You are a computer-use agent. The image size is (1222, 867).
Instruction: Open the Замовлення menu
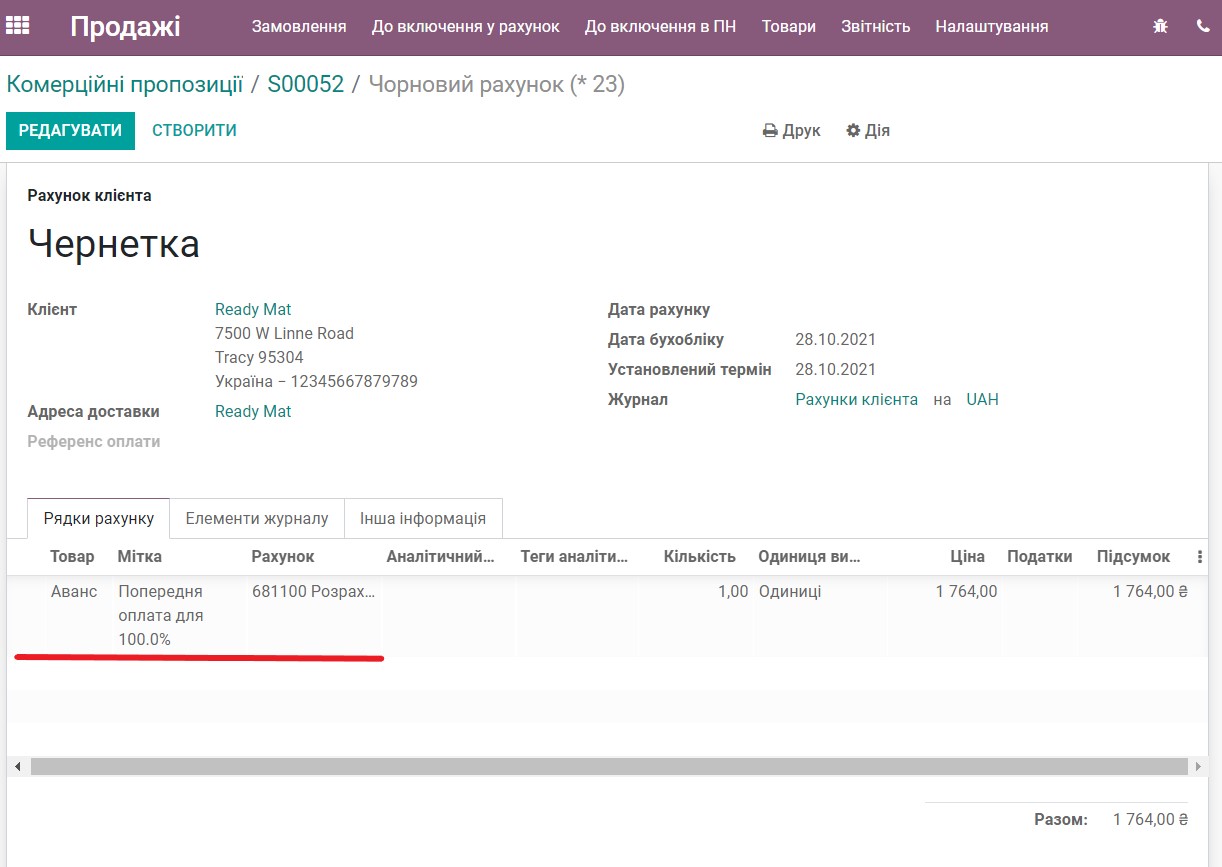(x=299, y=28)
